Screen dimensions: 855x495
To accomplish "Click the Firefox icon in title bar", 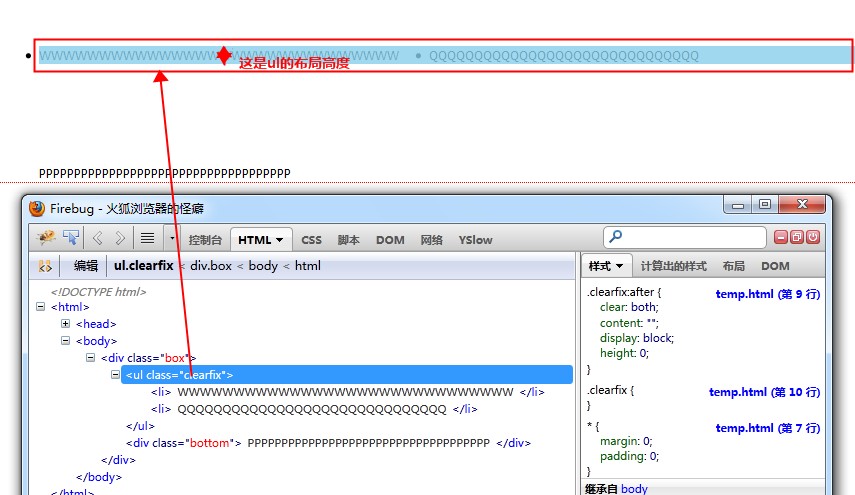I will pyautogui.click(x=37, y=209).
